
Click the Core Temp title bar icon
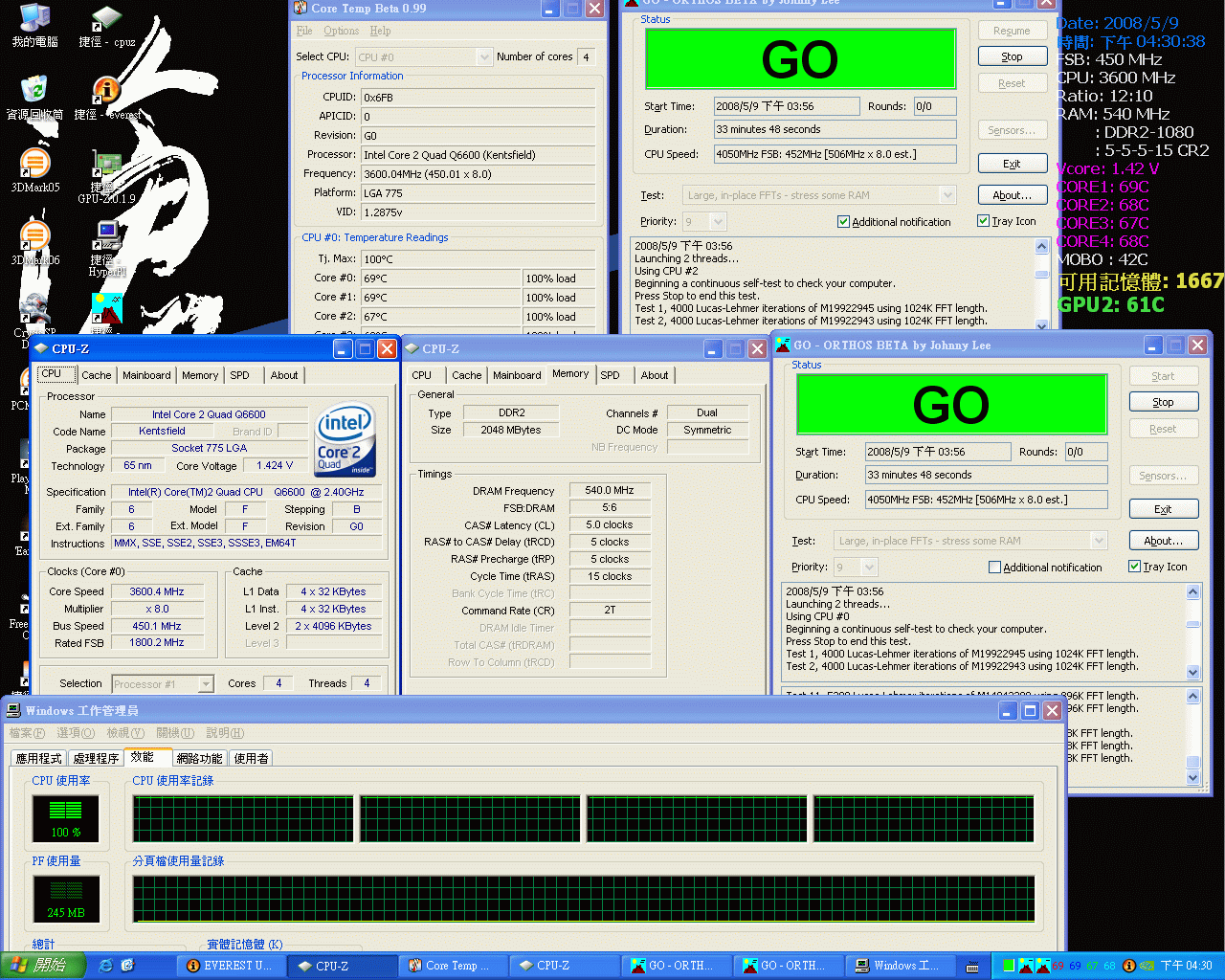coord(300,8)
